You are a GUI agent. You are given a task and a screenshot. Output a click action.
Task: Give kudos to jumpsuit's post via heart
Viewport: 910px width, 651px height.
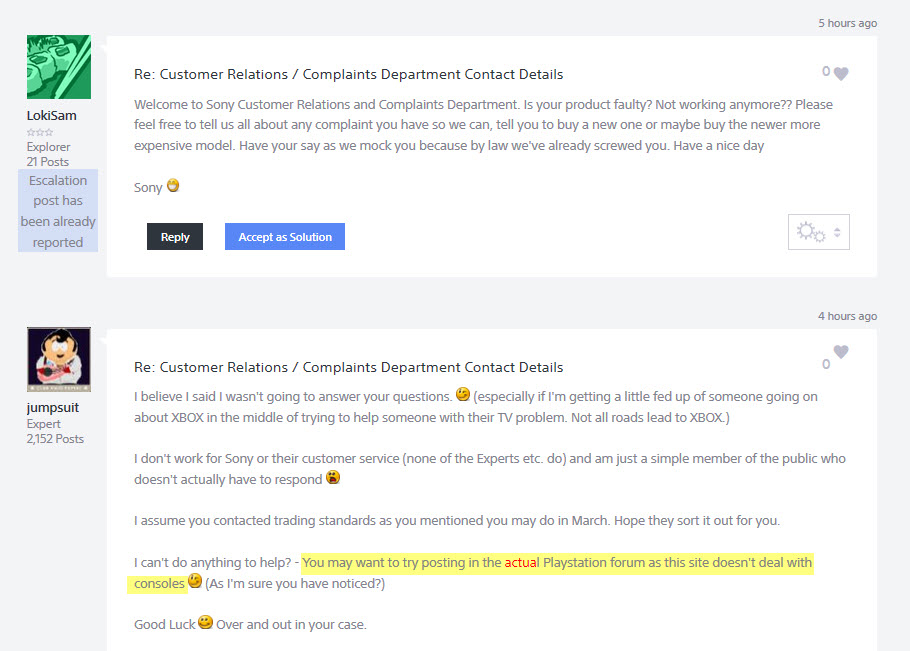click(841, 352)
